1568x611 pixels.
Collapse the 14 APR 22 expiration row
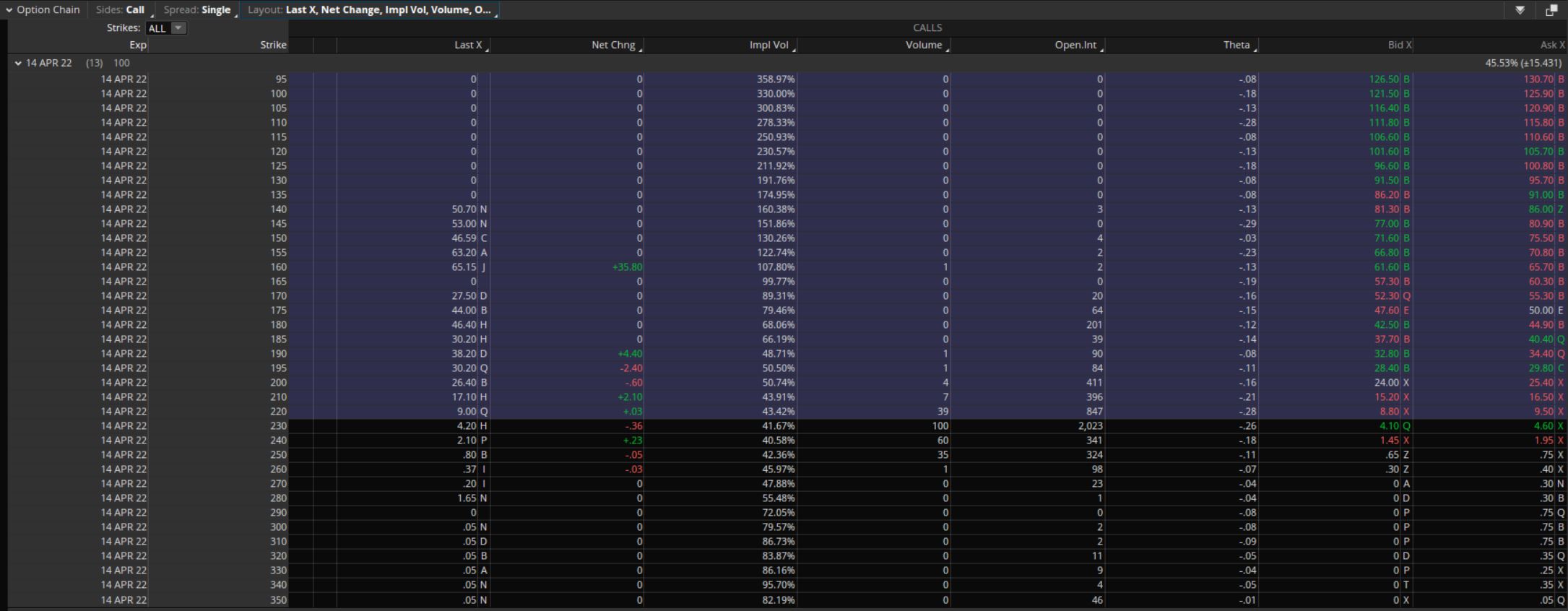click(x=18, y=64)
